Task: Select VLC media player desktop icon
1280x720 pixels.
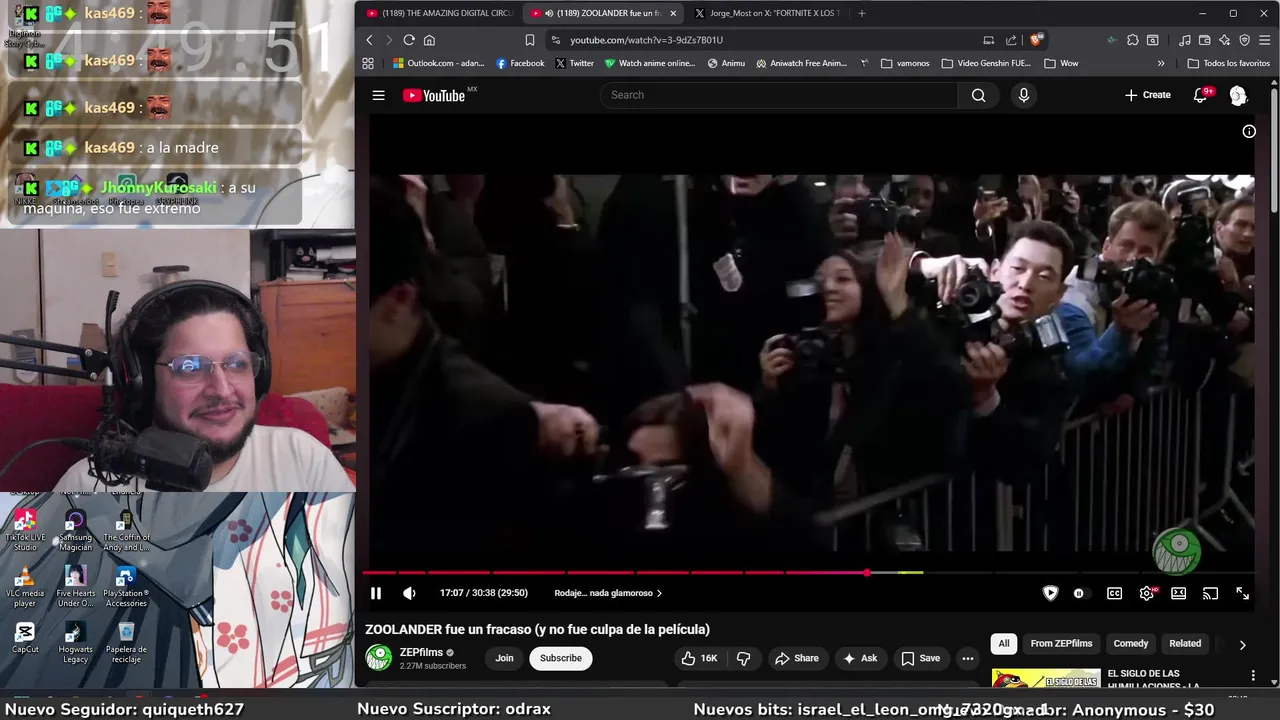Action: (25, 588)
